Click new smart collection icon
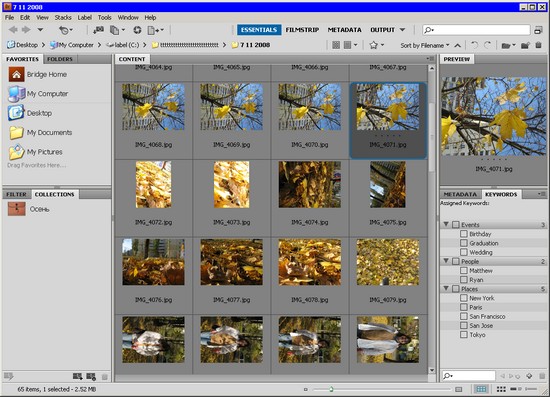This screenshot has height=397, width=550. point(91,377)
